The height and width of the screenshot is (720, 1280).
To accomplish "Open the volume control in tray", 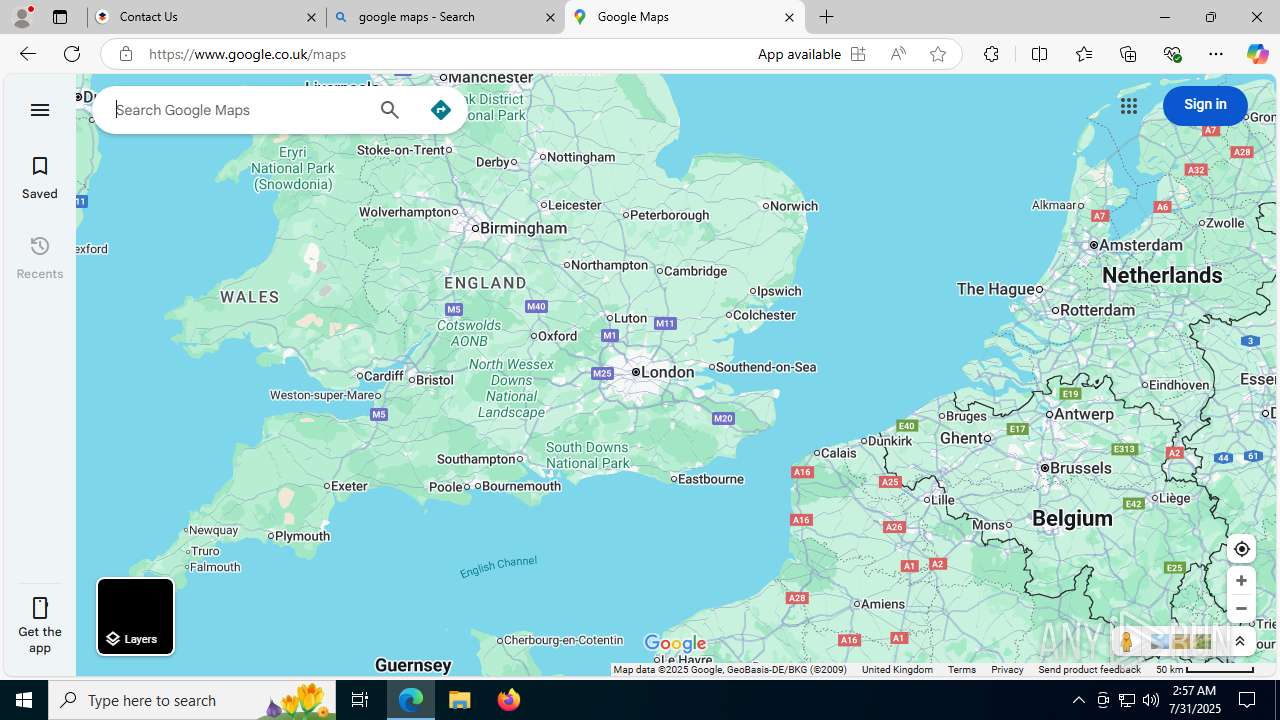I will (x=1151, y=700).
